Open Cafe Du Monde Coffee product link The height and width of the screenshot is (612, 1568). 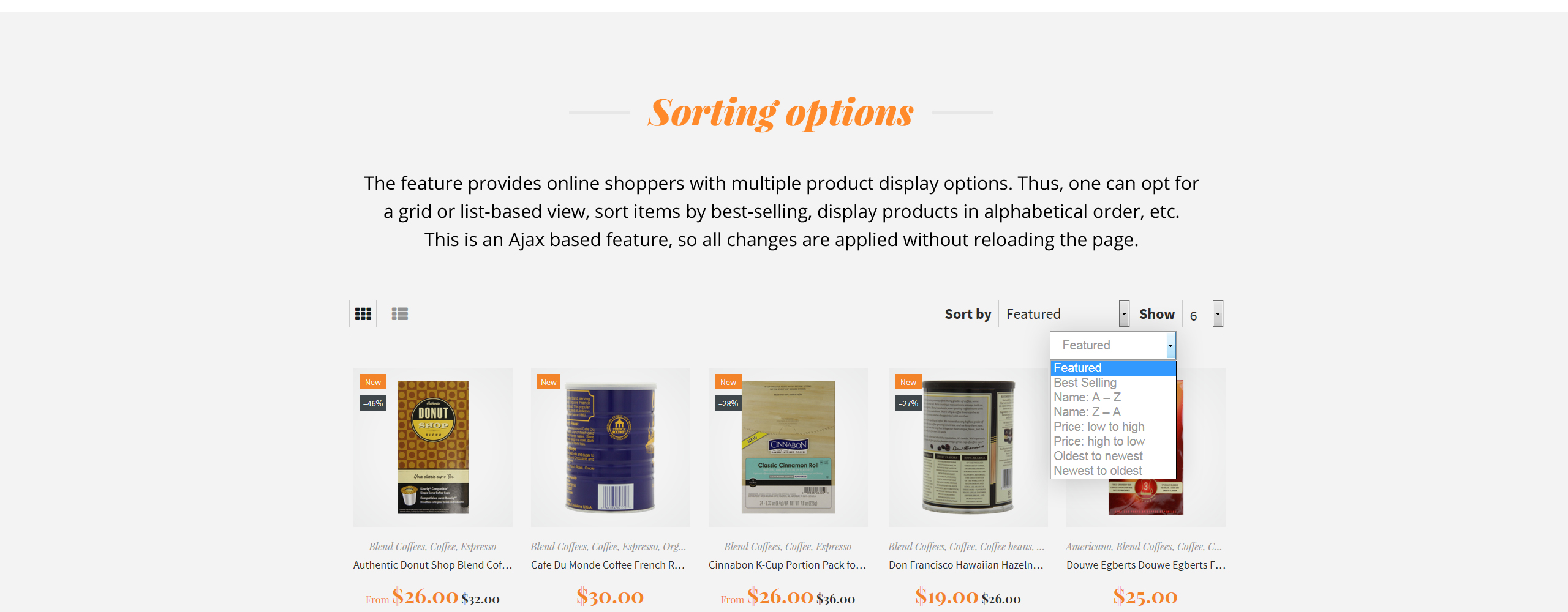[608, 565]
